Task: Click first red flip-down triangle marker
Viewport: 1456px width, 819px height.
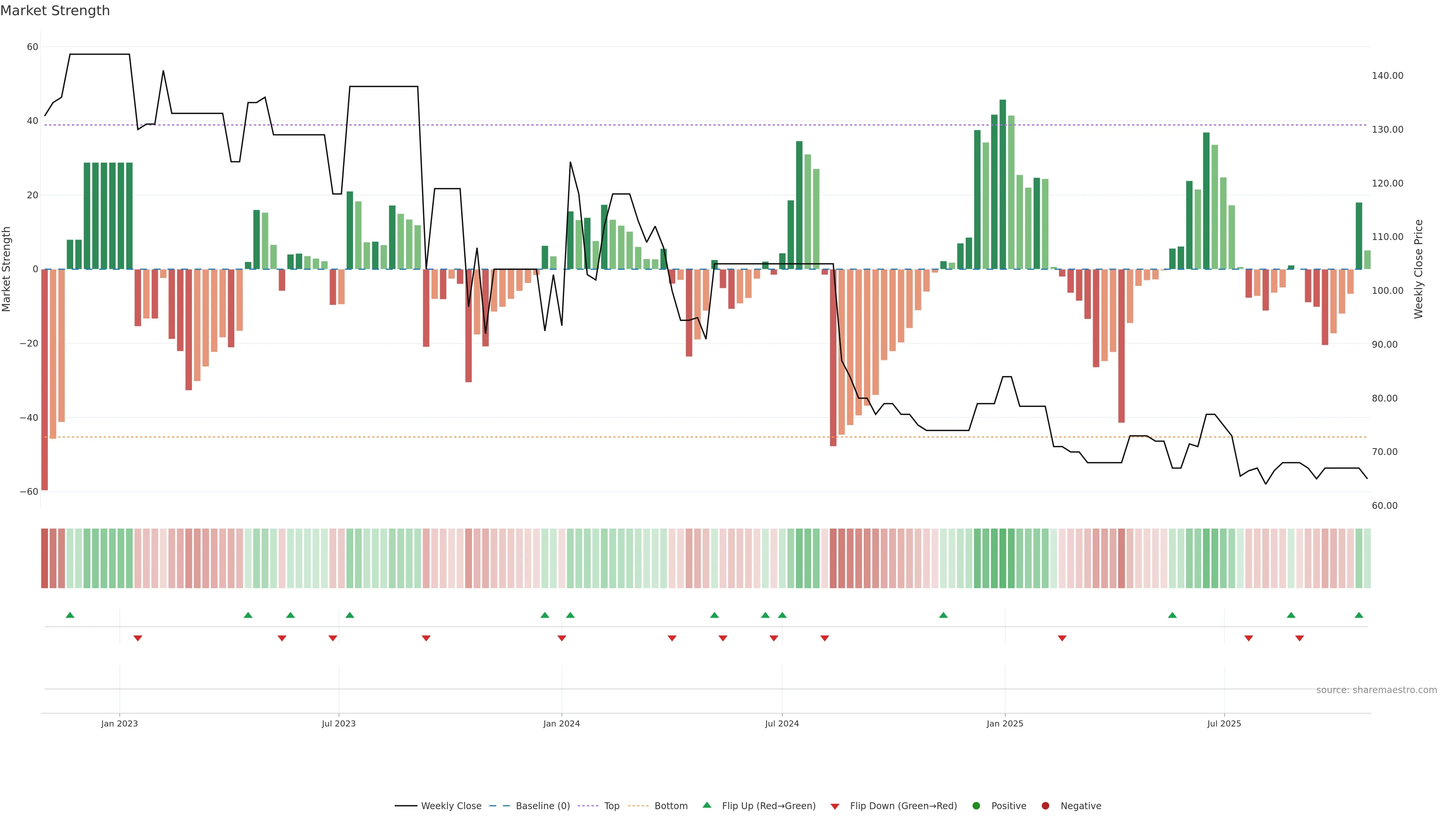Action: (x=138, y=638)
